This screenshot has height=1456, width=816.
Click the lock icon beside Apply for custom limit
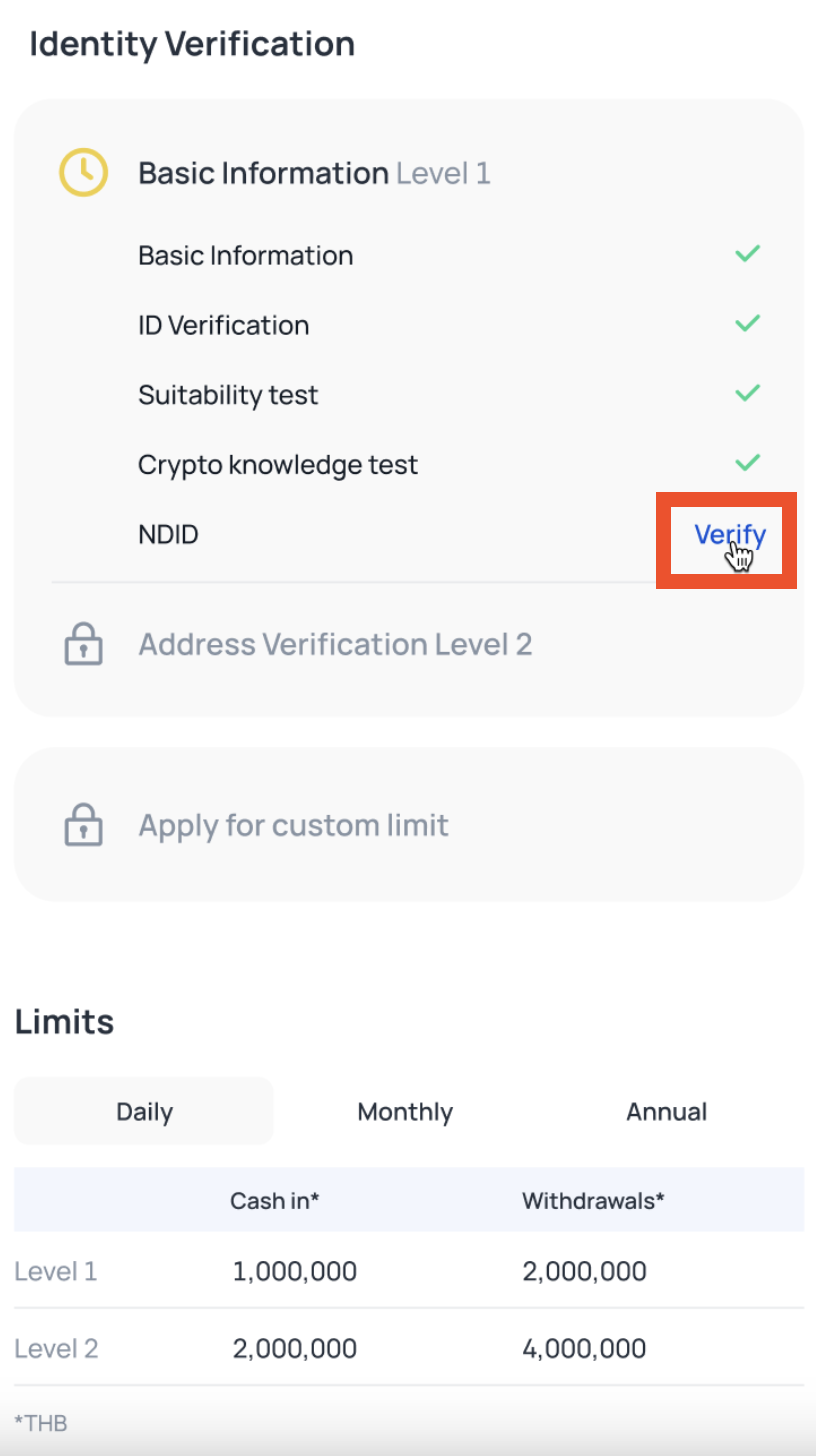click(83, 824)
